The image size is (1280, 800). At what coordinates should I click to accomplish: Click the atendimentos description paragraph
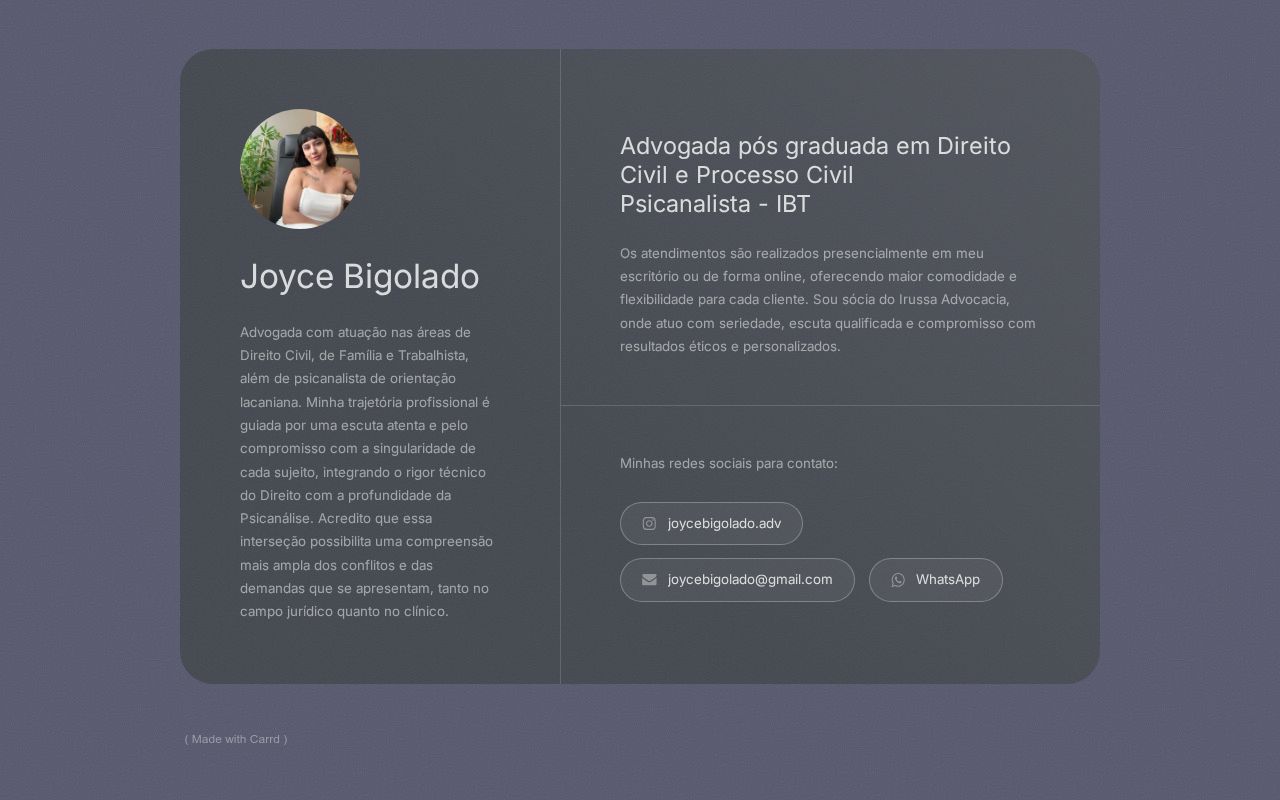828,300
